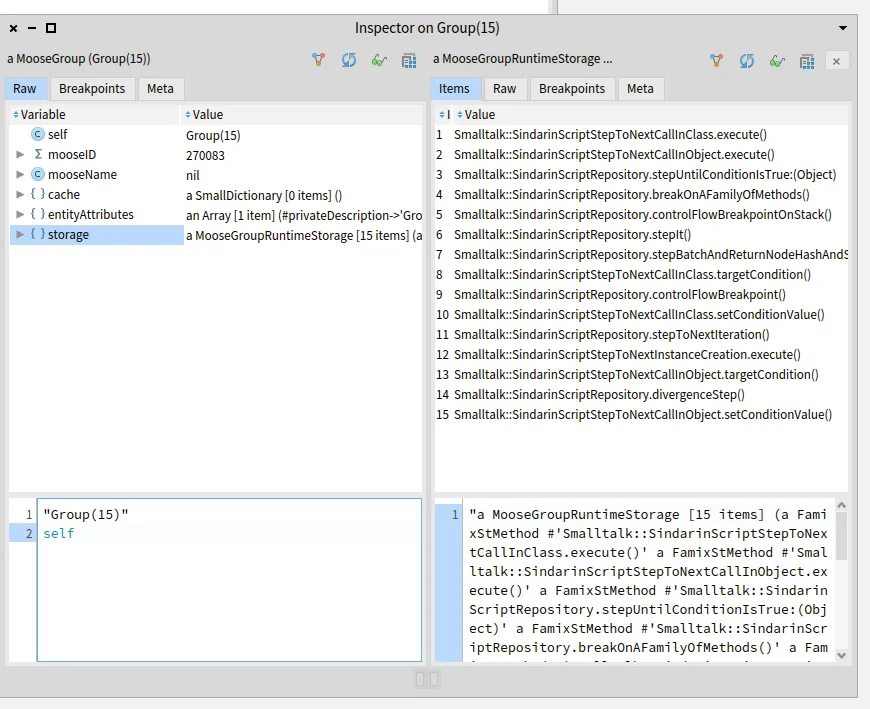
Task: Click the right code pane scrollbar thumb
Action: pyautogui.click(x=841, y=535)
